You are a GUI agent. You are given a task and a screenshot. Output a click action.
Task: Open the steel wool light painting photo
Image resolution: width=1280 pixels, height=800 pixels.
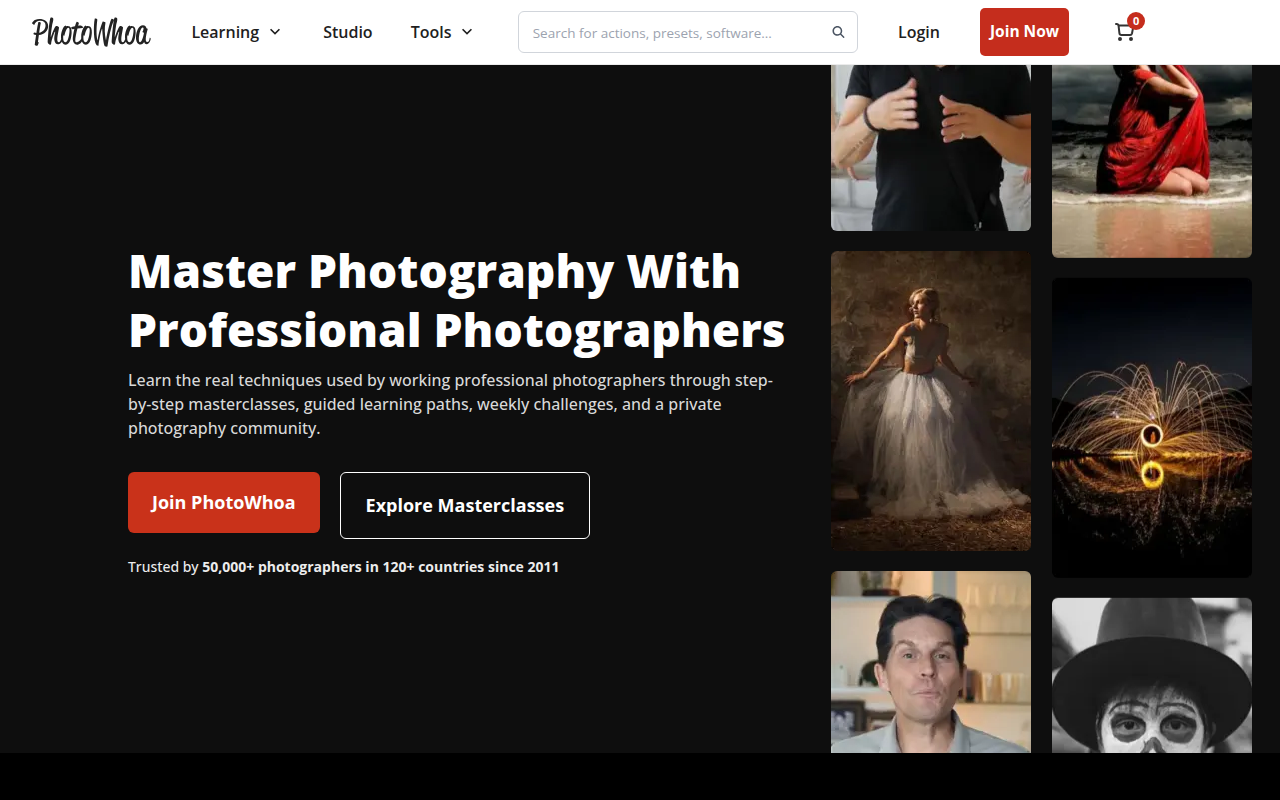click(1152, 428)
